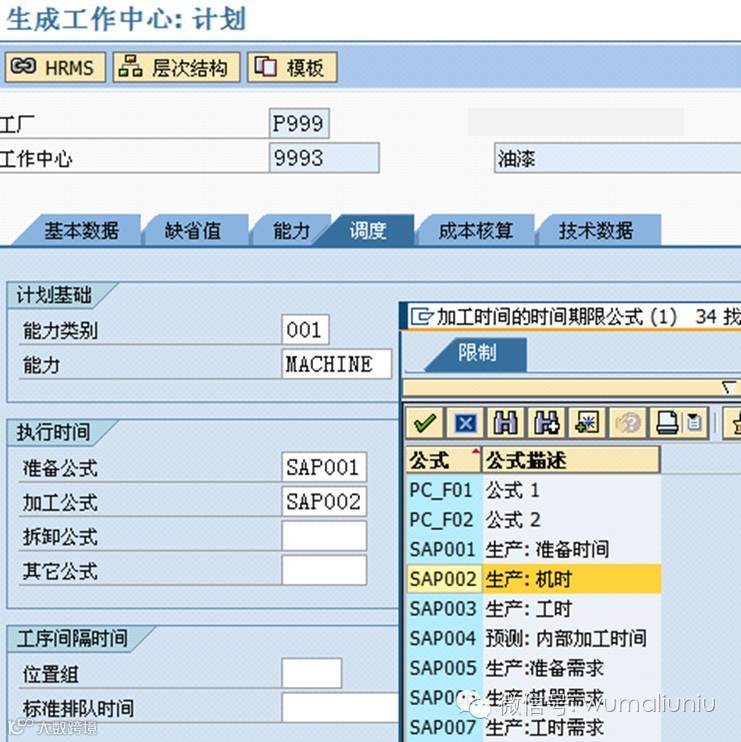Screen dimensions: 741x742
Task: Click the description field 油漆
Action: [x=618, y=158]
